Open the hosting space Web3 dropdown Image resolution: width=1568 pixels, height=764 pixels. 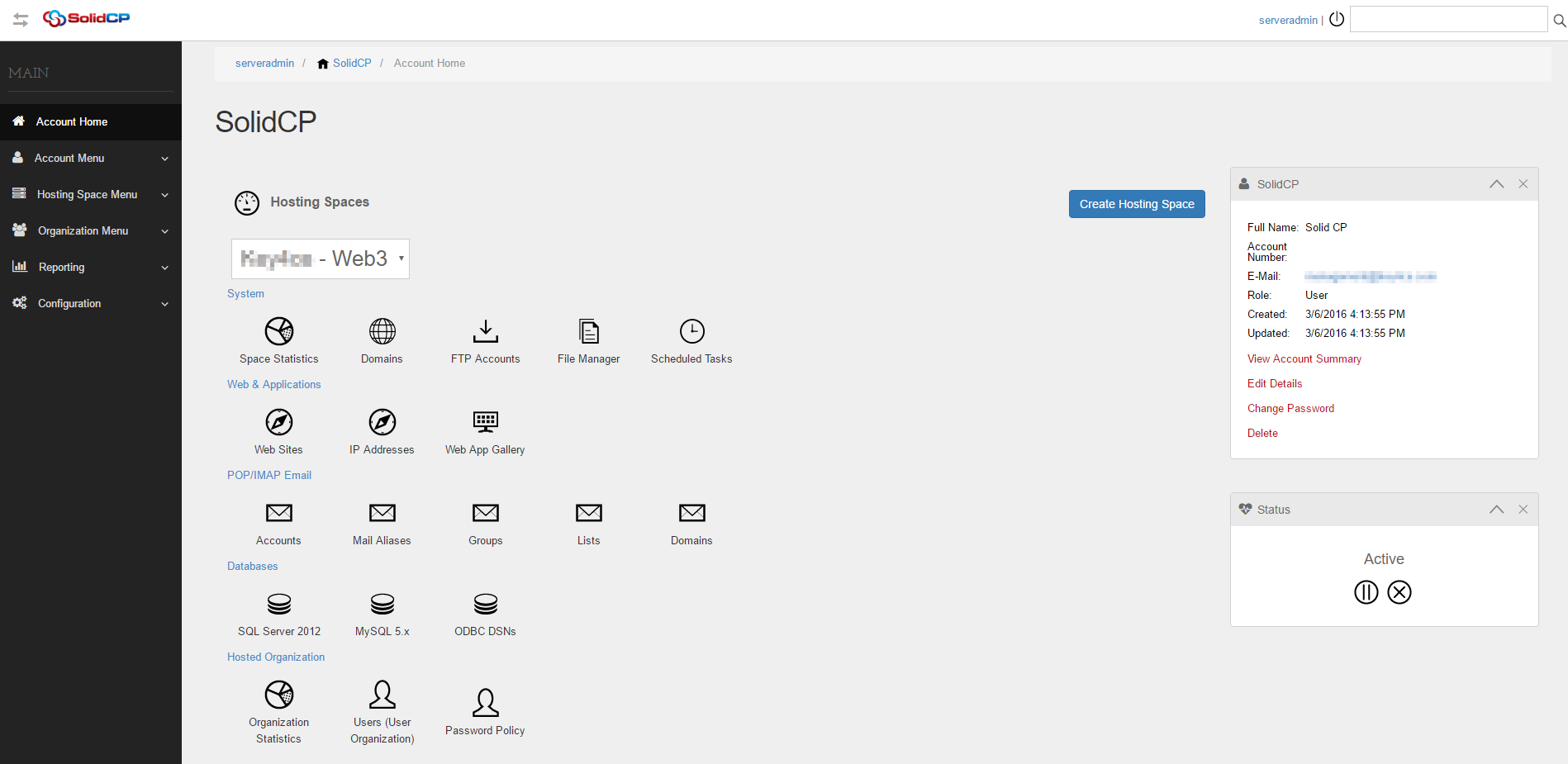[x=321, y=259]
